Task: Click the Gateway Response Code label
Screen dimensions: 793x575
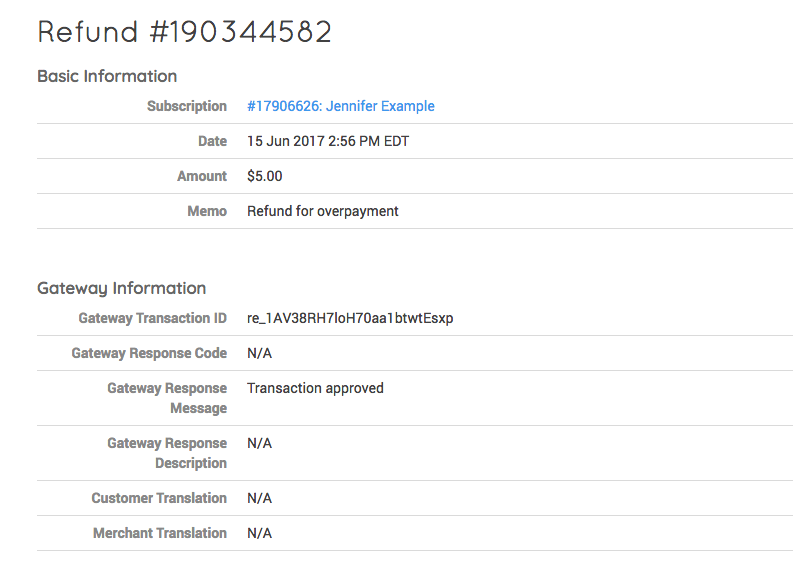Action: coord(149,353)
